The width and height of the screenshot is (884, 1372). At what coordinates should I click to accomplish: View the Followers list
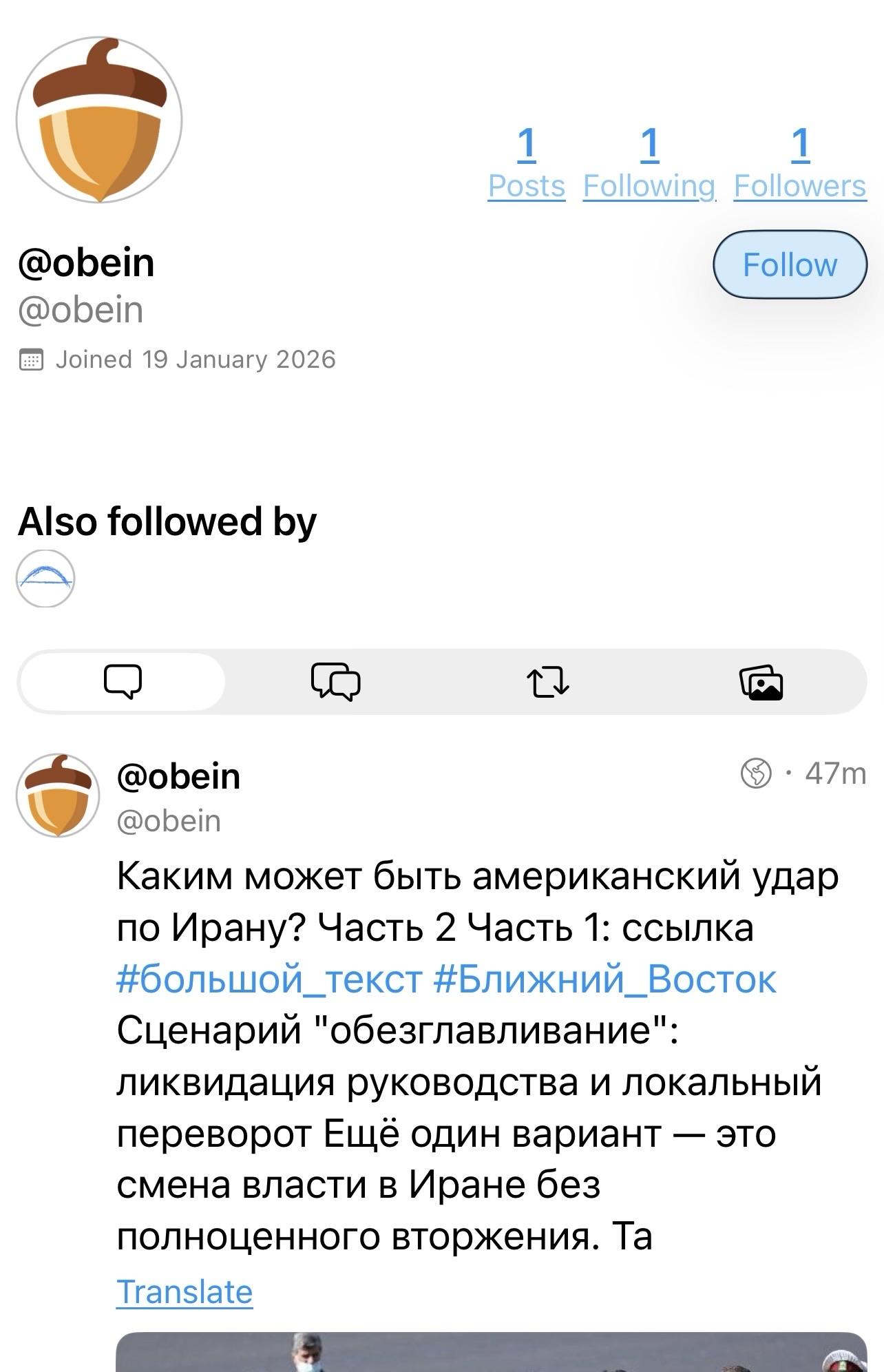pyautogui.click(x=799, y=163)
